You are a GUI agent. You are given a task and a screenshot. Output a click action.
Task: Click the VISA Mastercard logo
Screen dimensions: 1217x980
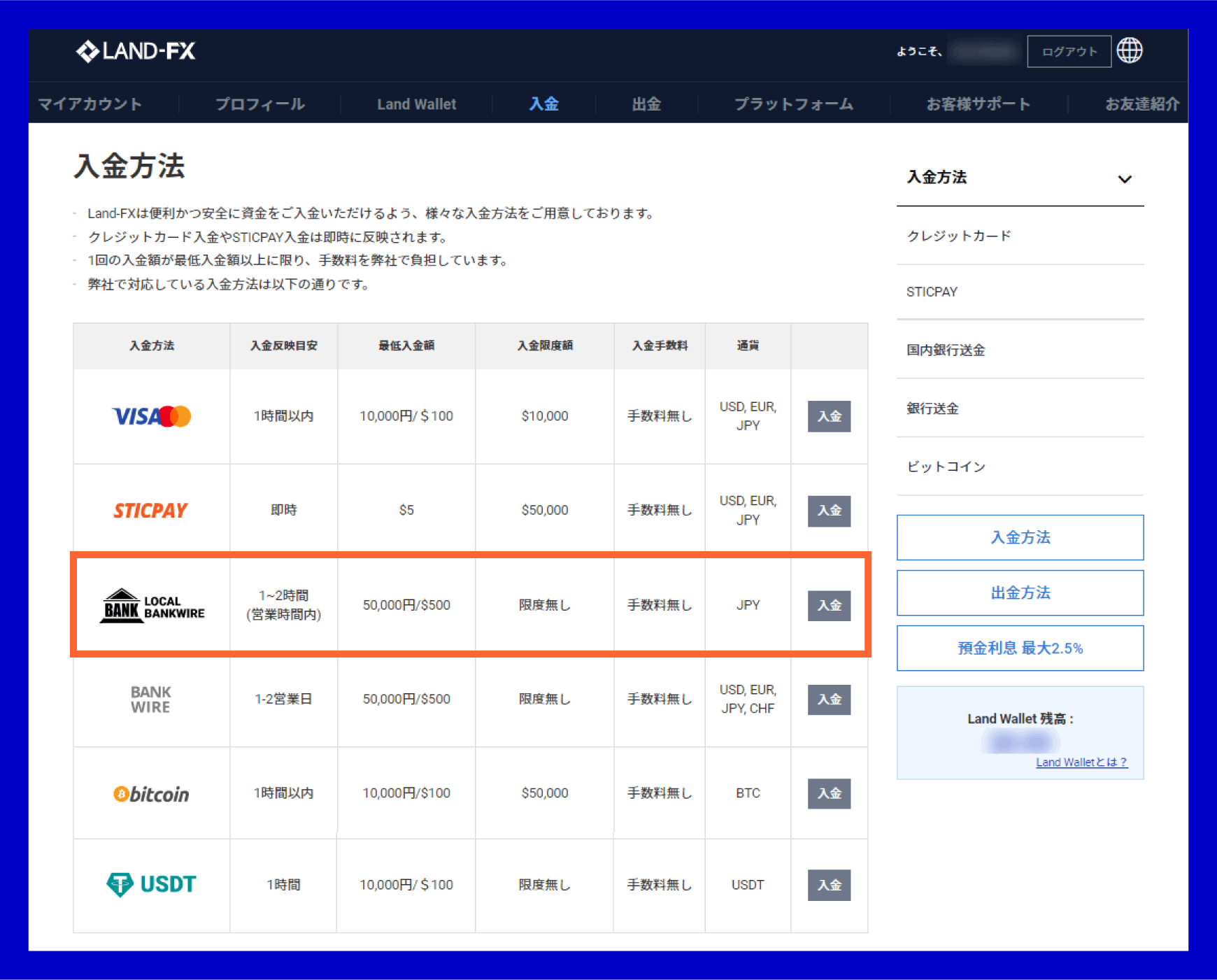click(x=152, y=416)
